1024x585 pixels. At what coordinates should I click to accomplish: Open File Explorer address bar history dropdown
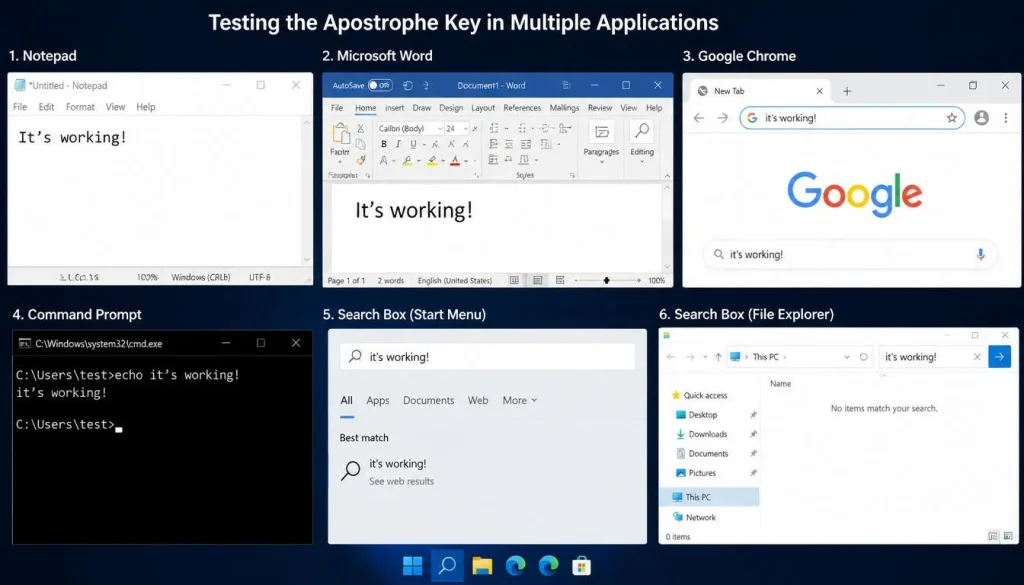pos(847,357)
